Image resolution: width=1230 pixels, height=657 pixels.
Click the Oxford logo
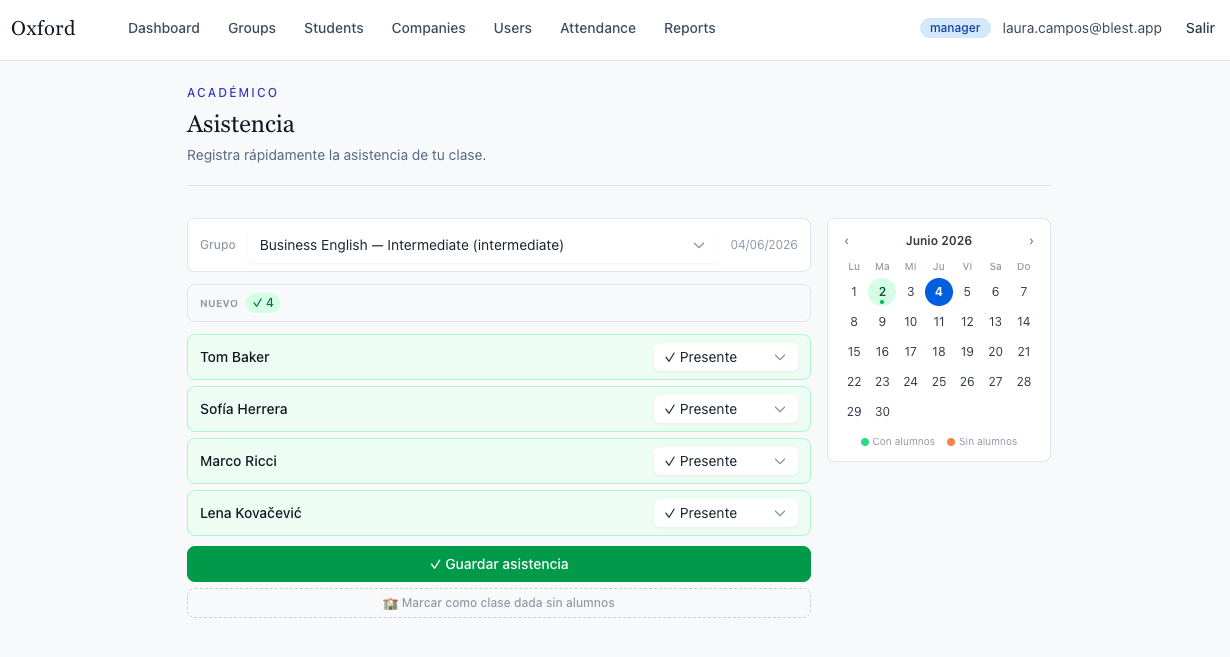(x=43, y=28)
